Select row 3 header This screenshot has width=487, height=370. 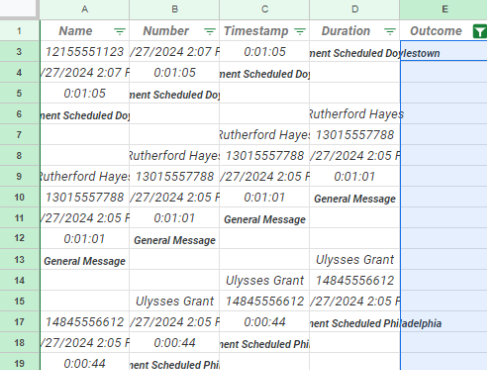click(19, 51)
